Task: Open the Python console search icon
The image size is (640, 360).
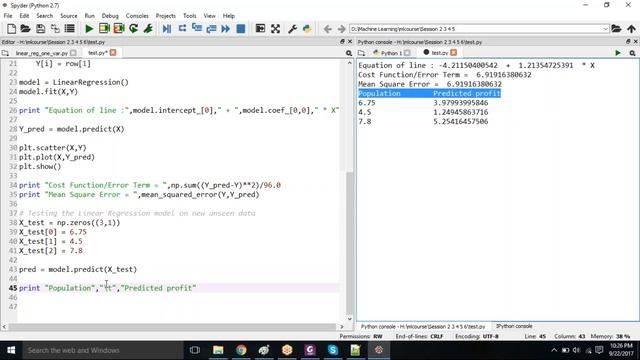Action: (x=632, y=53)
